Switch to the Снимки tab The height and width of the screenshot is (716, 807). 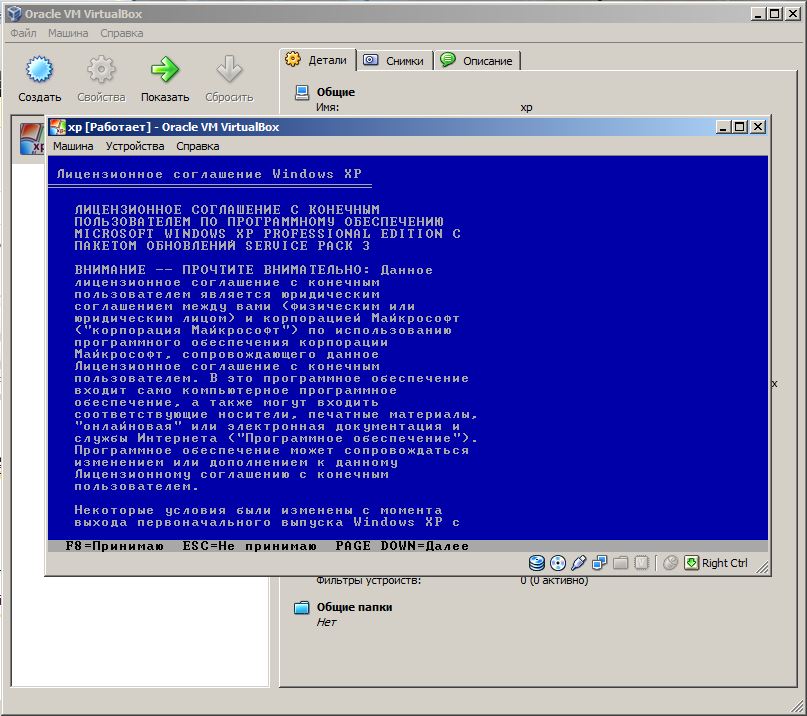coord(394,61)
